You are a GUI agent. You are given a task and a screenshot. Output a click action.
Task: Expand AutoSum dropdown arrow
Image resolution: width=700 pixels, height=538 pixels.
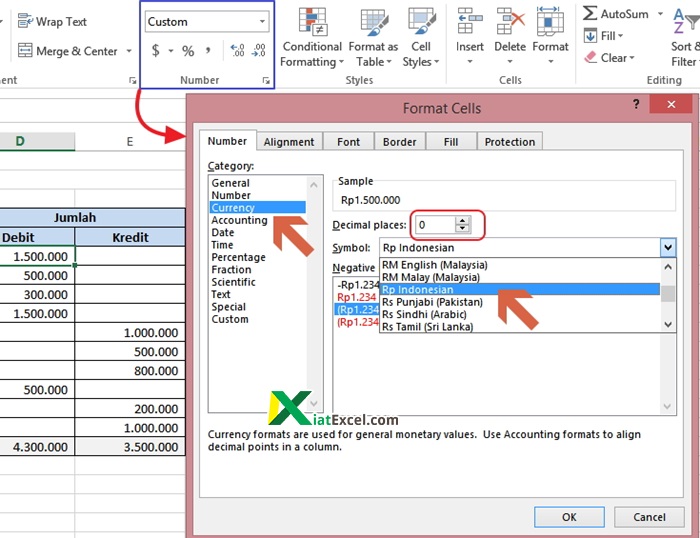(660, 14)
